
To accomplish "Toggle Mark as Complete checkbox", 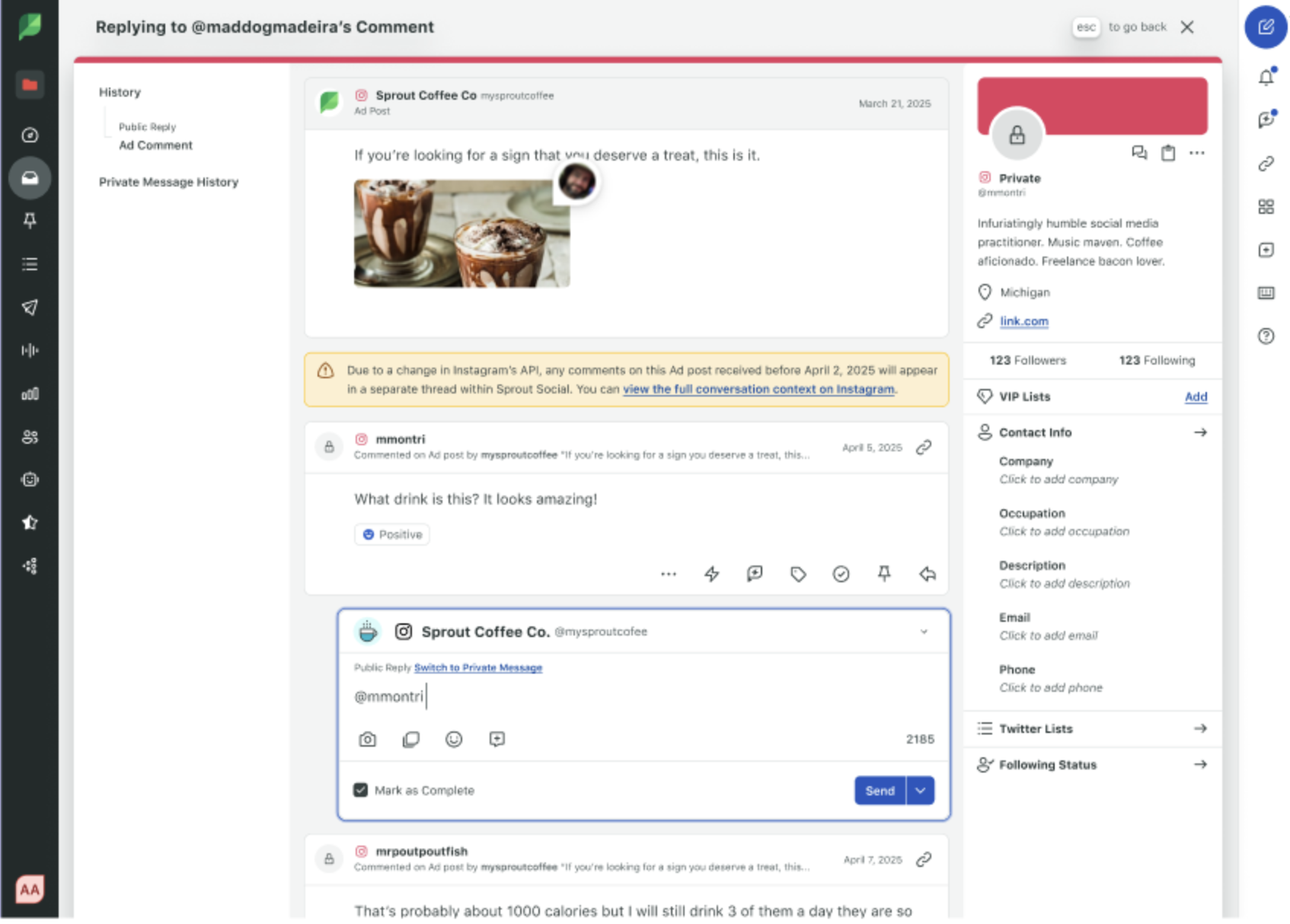I will point(360,790).
